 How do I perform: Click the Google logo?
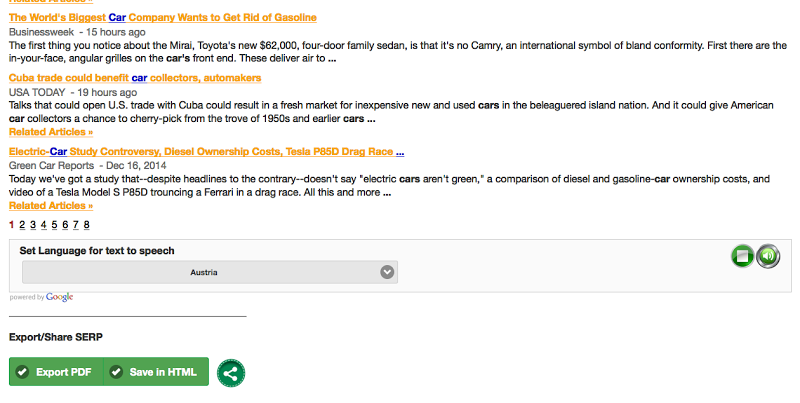point(59,297)
